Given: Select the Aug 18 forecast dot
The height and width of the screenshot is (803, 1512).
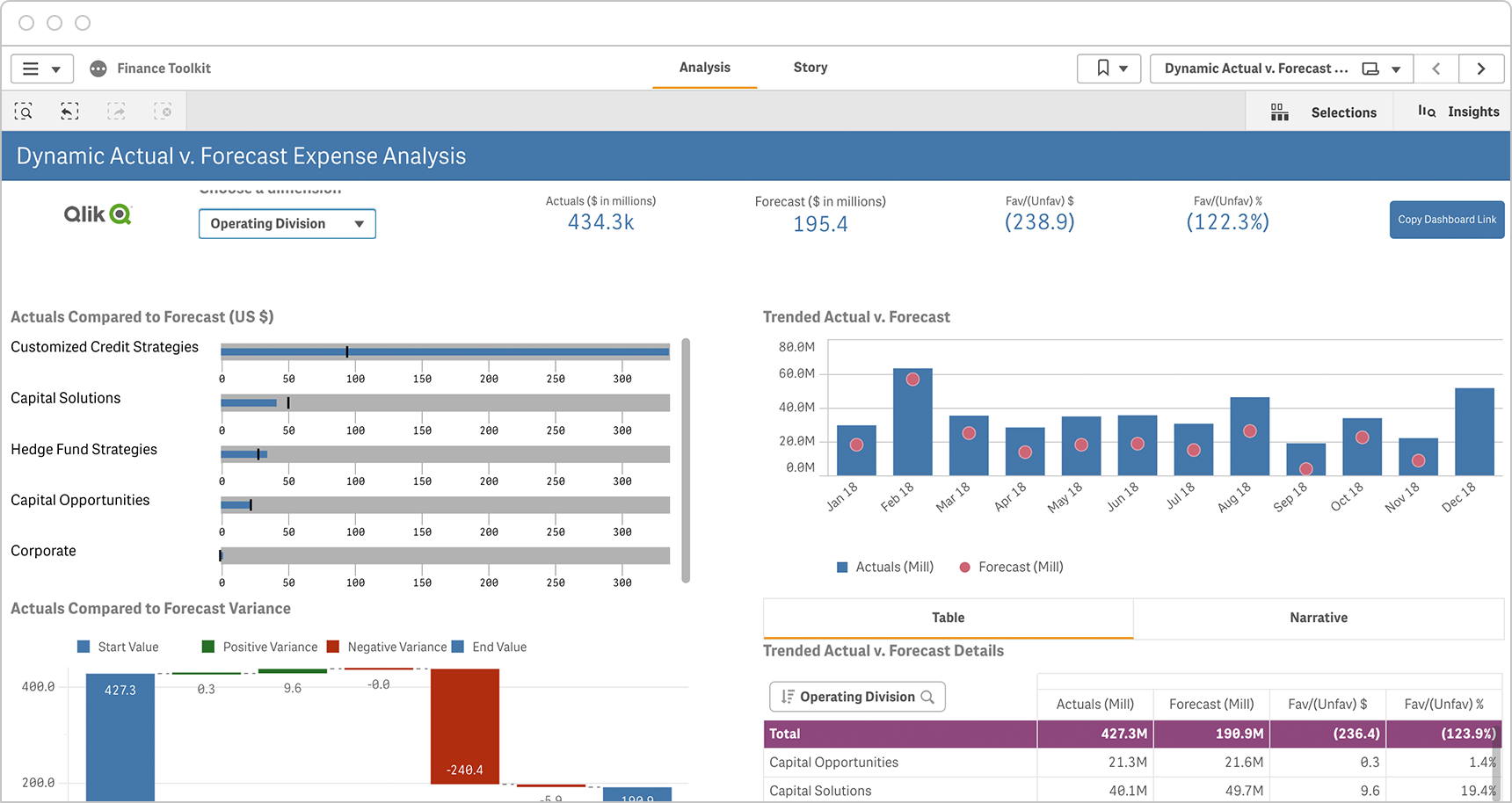Looking at the screenshot, I should pyautogui.click(x=1249, y=431).
